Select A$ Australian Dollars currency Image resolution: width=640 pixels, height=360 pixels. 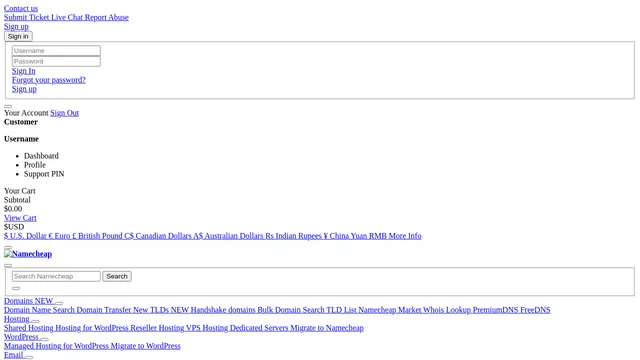coord(228,236)
